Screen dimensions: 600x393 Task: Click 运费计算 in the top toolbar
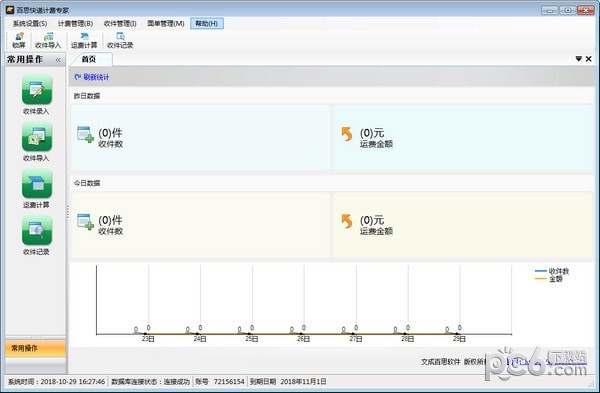tap(84, 41)
